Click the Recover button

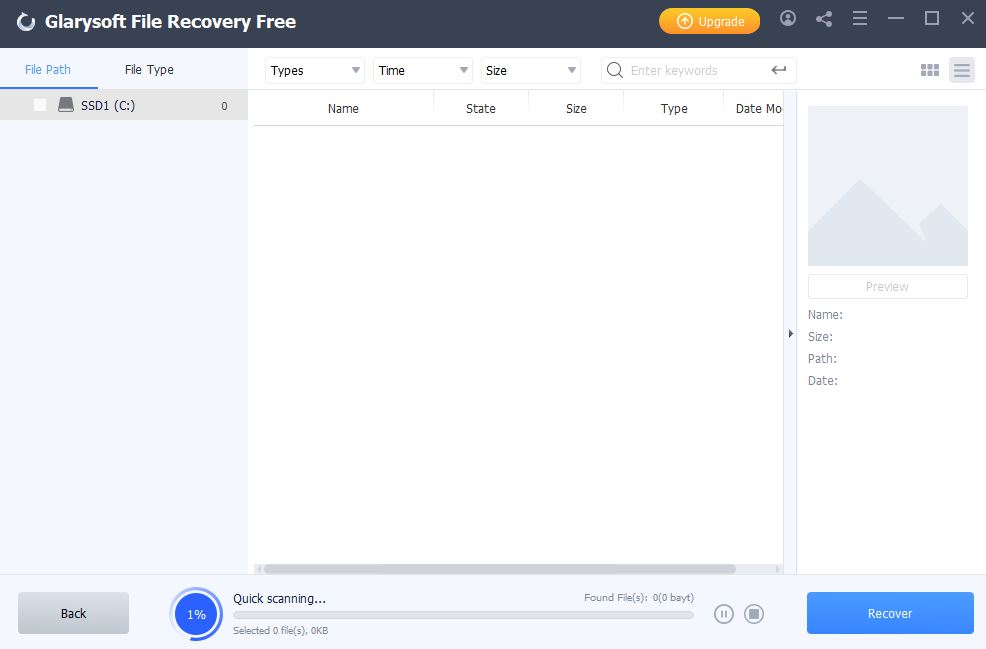click(x=890, y=613)
